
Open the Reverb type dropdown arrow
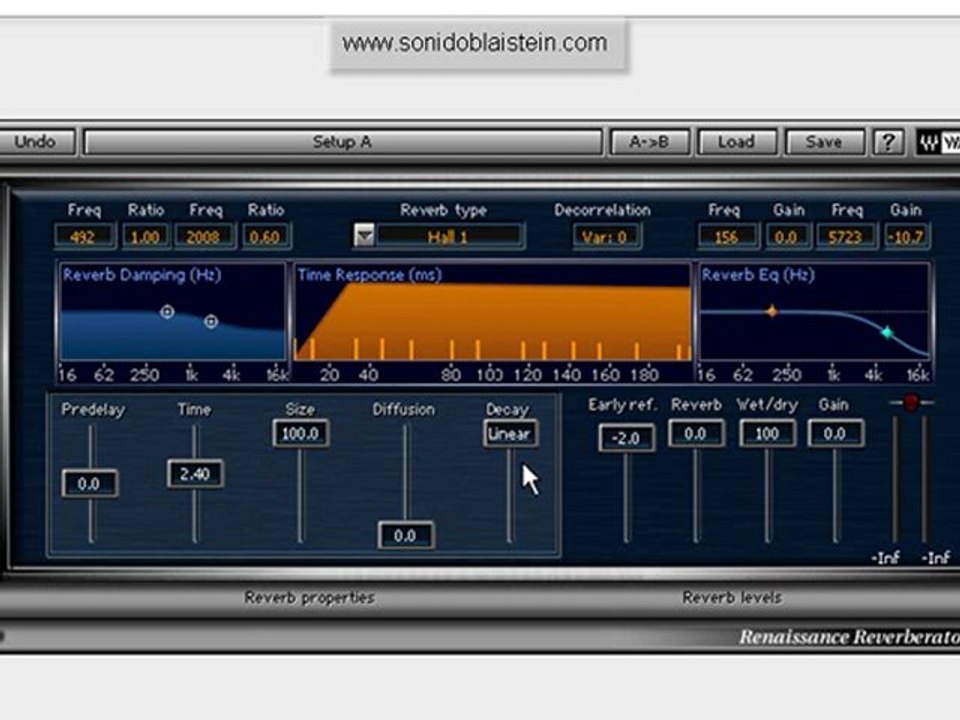(x=364, y=236)
